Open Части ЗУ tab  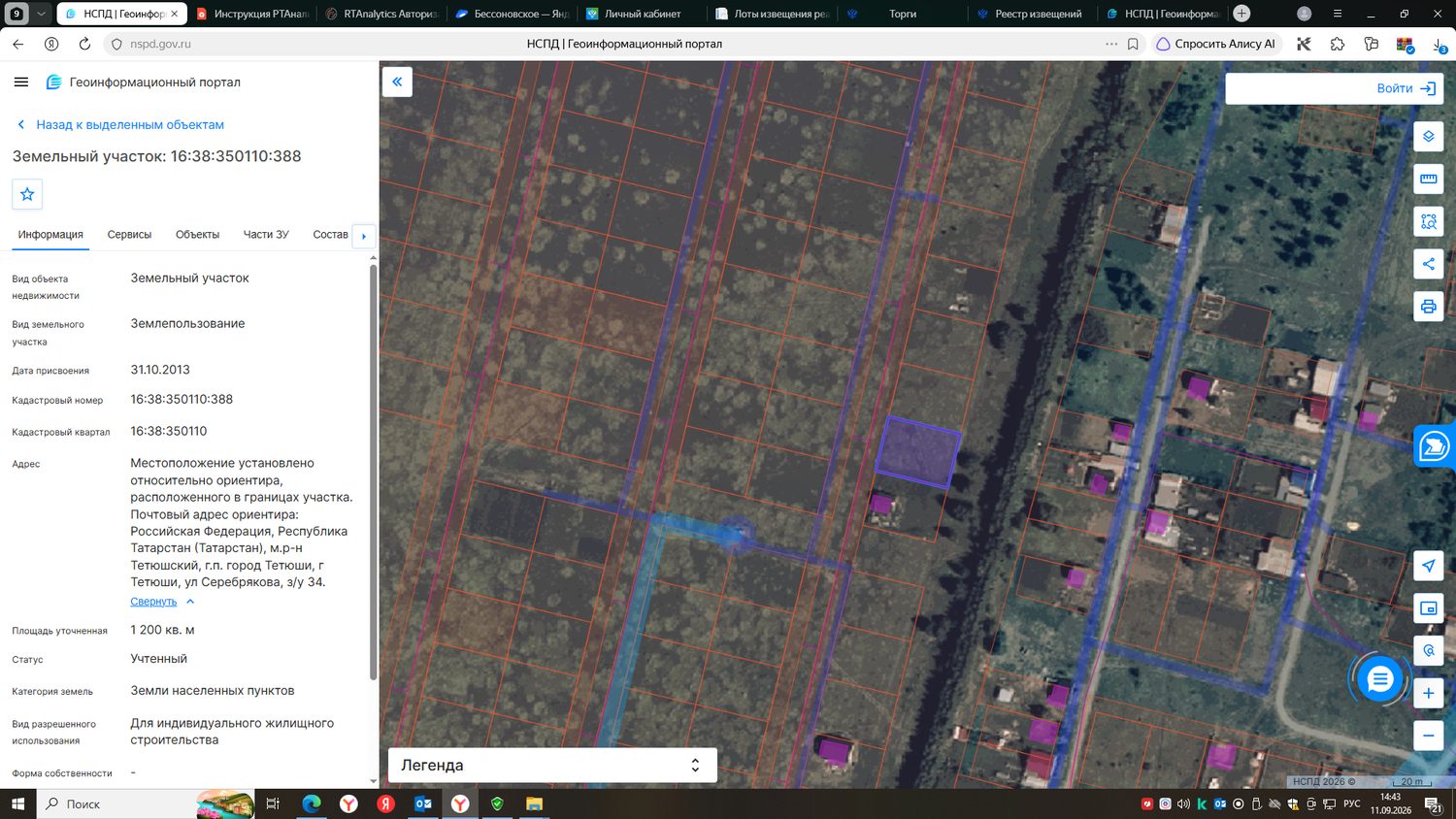point(266,235)
